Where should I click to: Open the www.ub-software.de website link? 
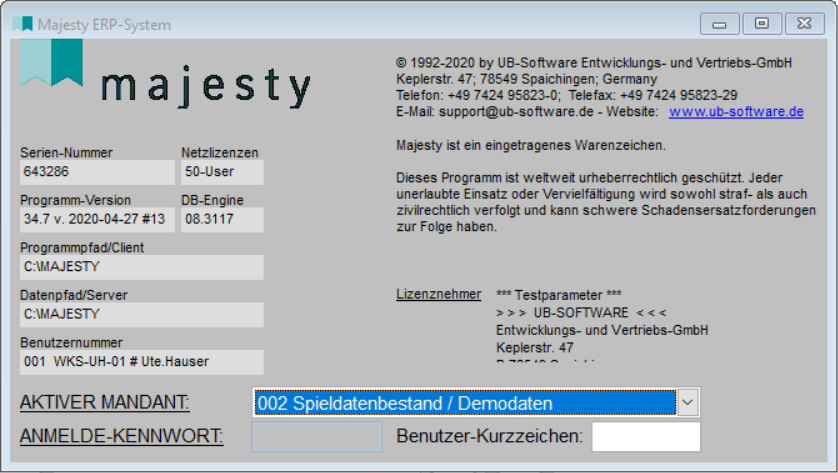[736, 112]
